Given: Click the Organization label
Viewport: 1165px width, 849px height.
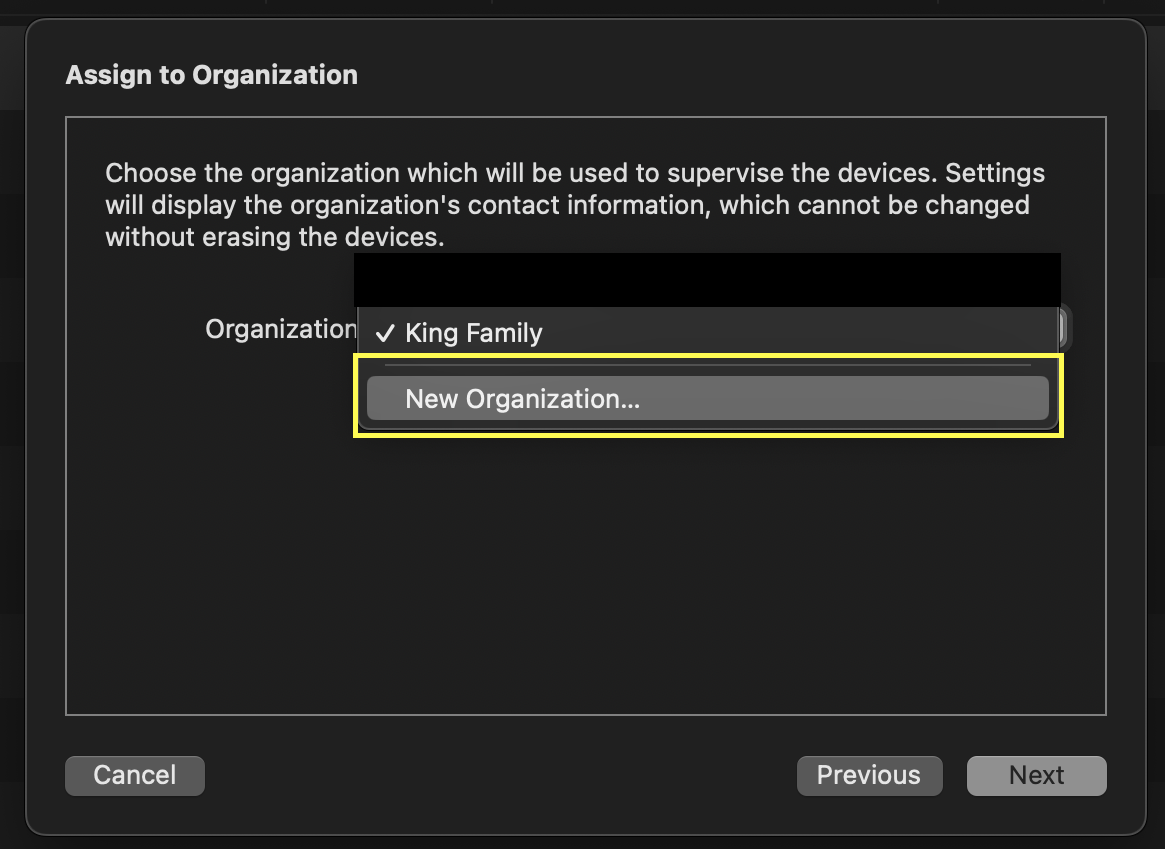Looking at the screenshot, I should 278,328.
